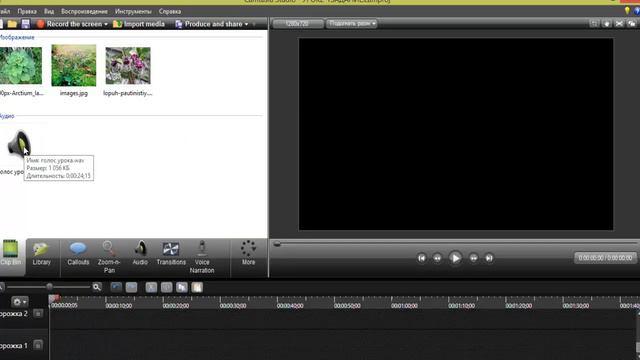Viewport: 640px width, 360px height.
Task: Click the preview playback scrubber handle
Action: [277, 244]
